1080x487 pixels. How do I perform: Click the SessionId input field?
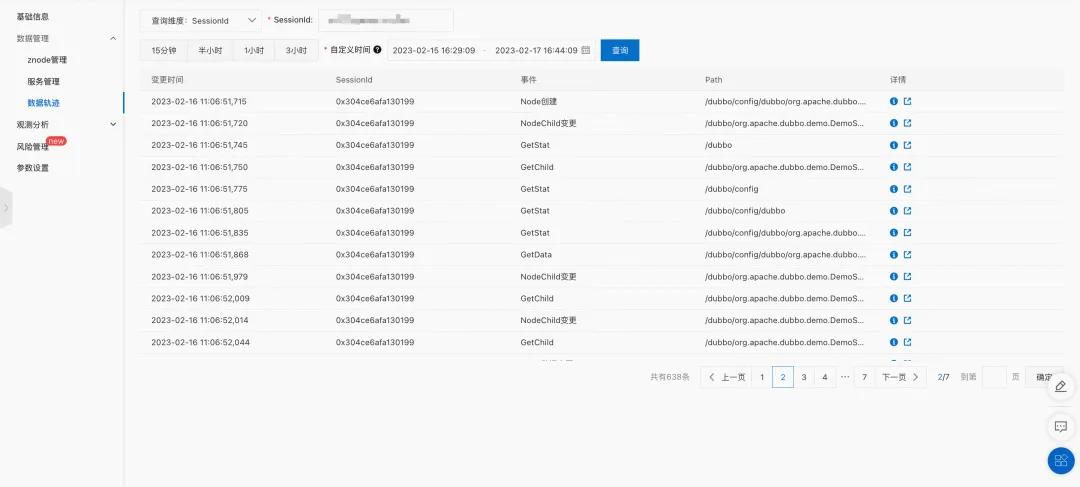pos(385,20)
